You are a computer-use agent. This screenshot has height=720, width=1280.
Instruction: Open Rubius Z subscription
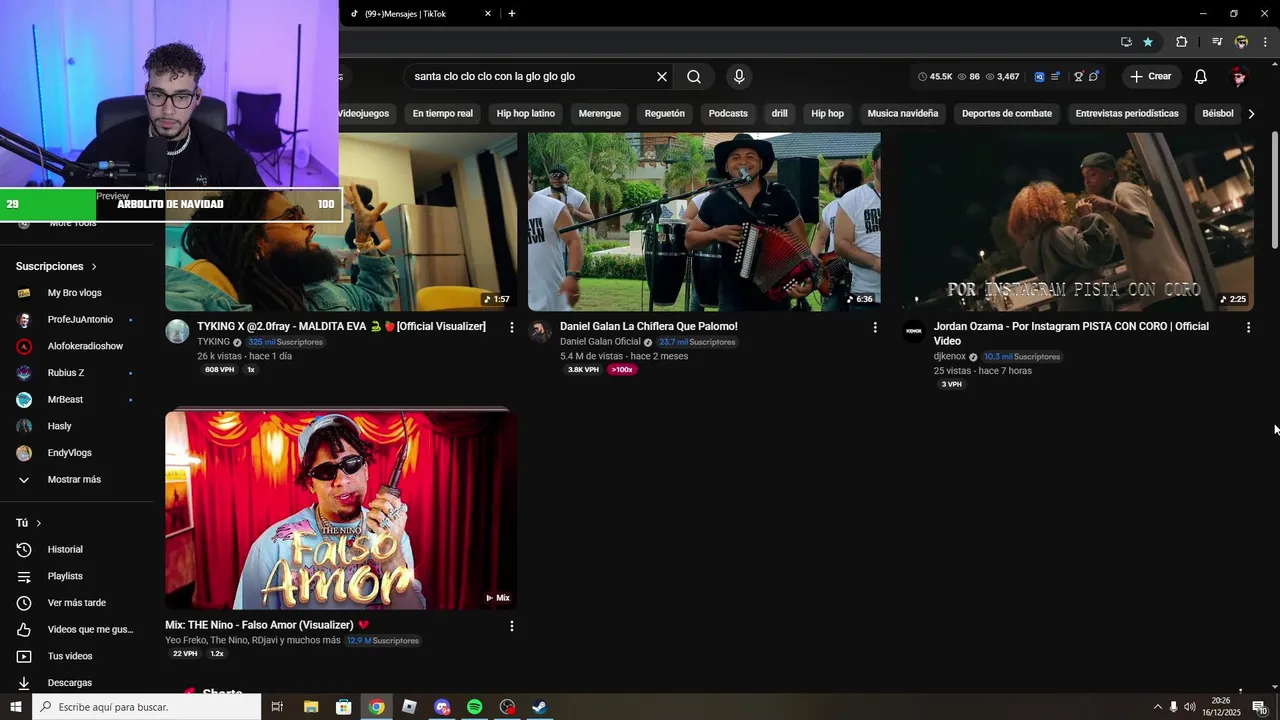point(66,373)
